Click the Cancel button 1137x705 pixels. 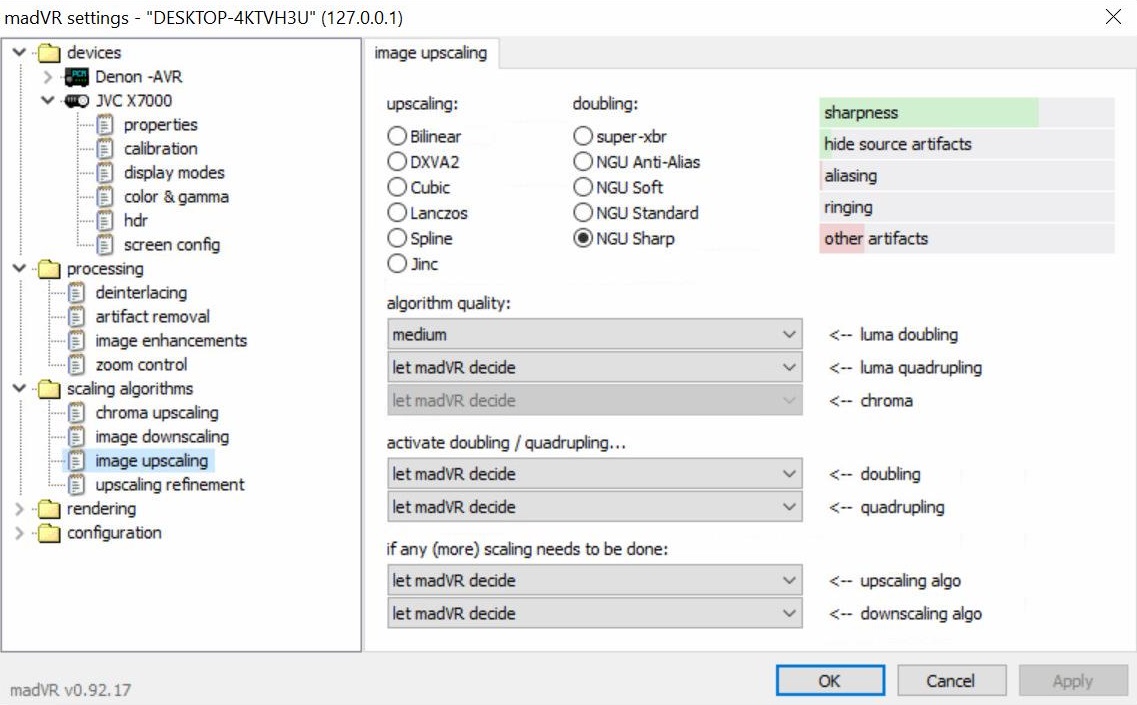[x=951, y=681]
